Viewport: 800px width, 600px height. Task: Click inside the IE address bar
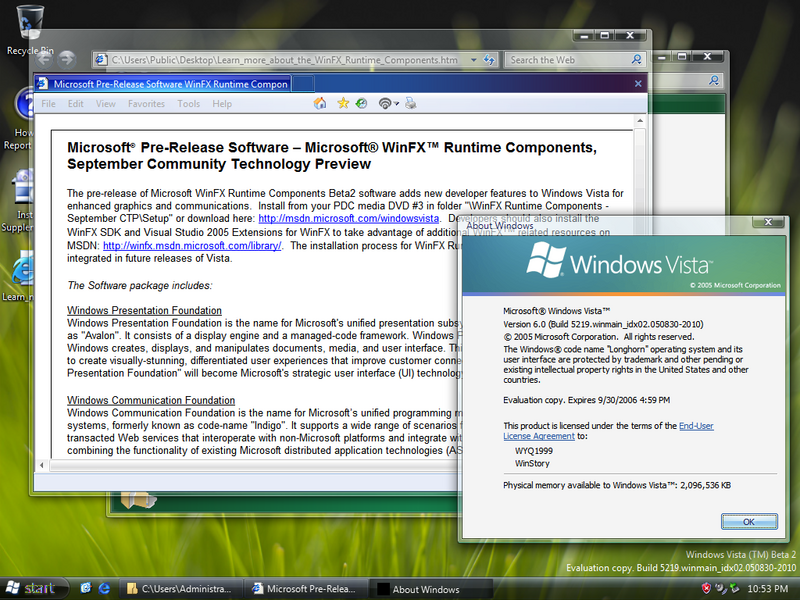[286, 60]
